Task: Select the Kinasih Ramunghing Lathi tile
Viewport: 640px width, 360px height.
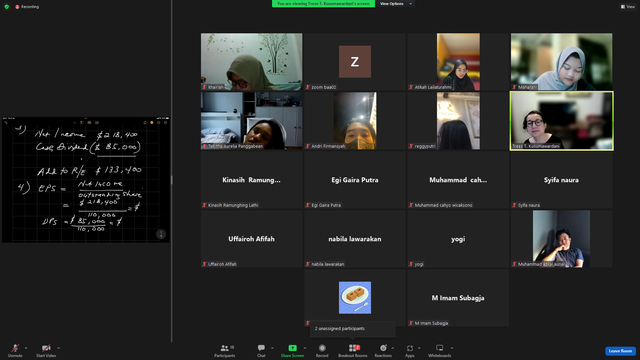Action: (x=251, y=180)
